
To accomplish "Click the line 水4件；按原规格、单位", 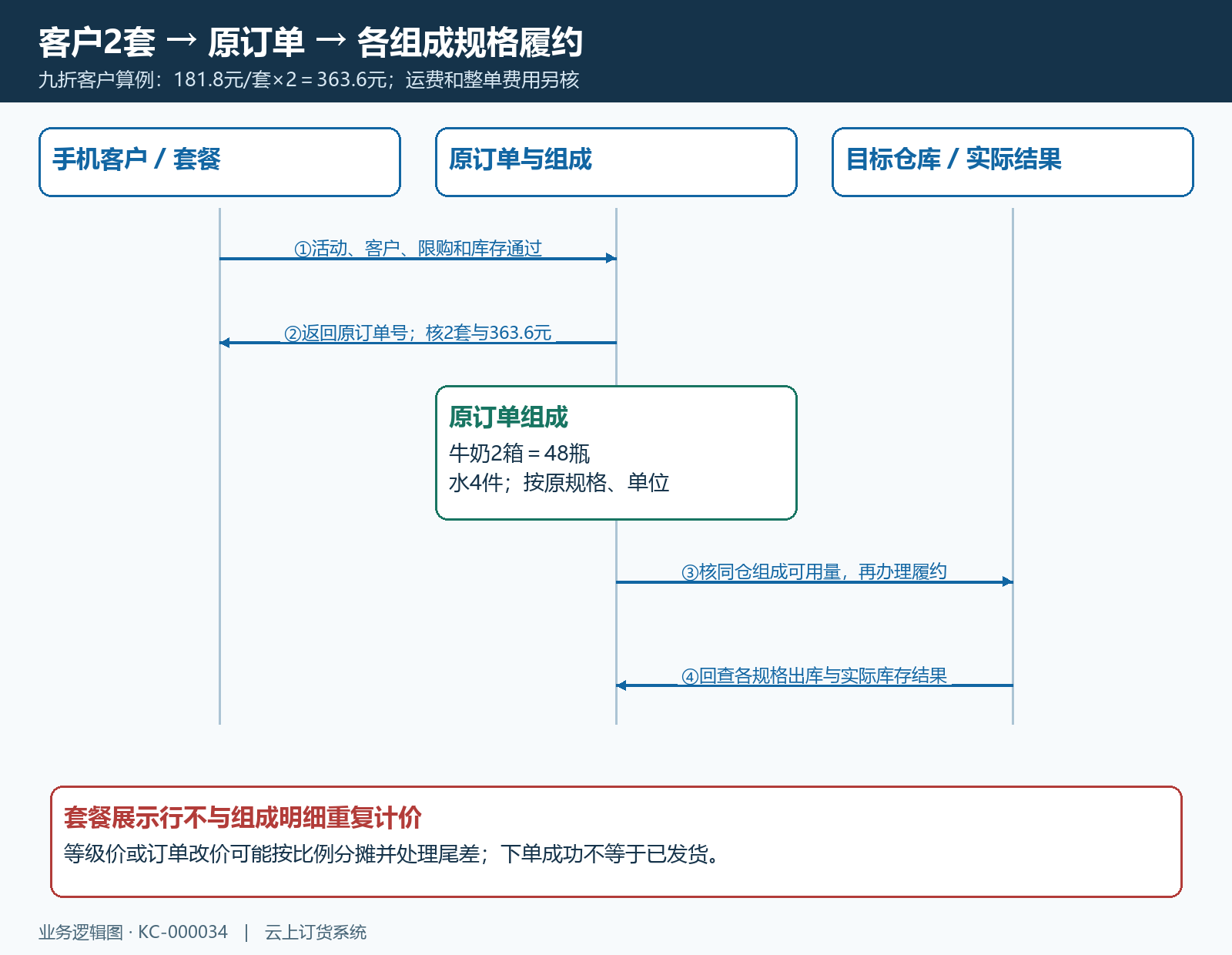I will [x=559, y=482].
